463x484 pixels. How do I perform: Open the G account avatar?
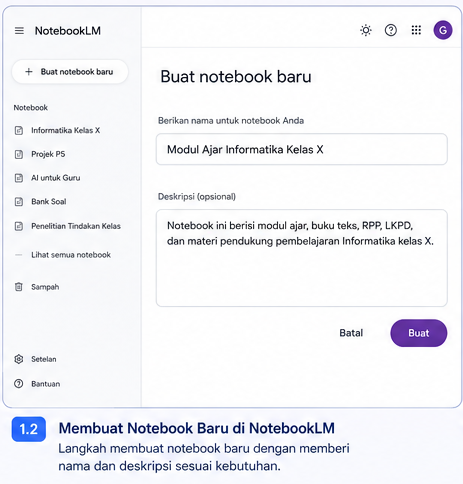click(443, 30)
